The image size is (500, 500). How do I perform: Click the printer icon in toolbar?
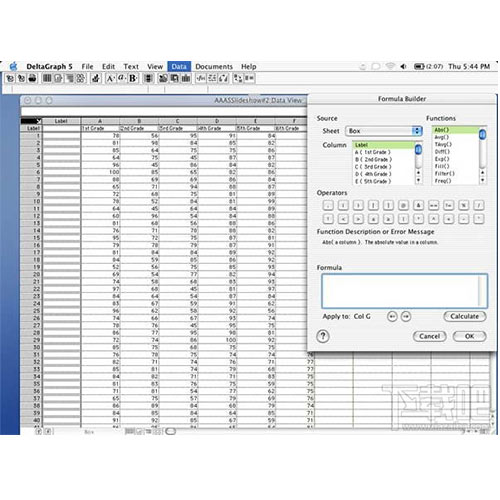(32, 78)
